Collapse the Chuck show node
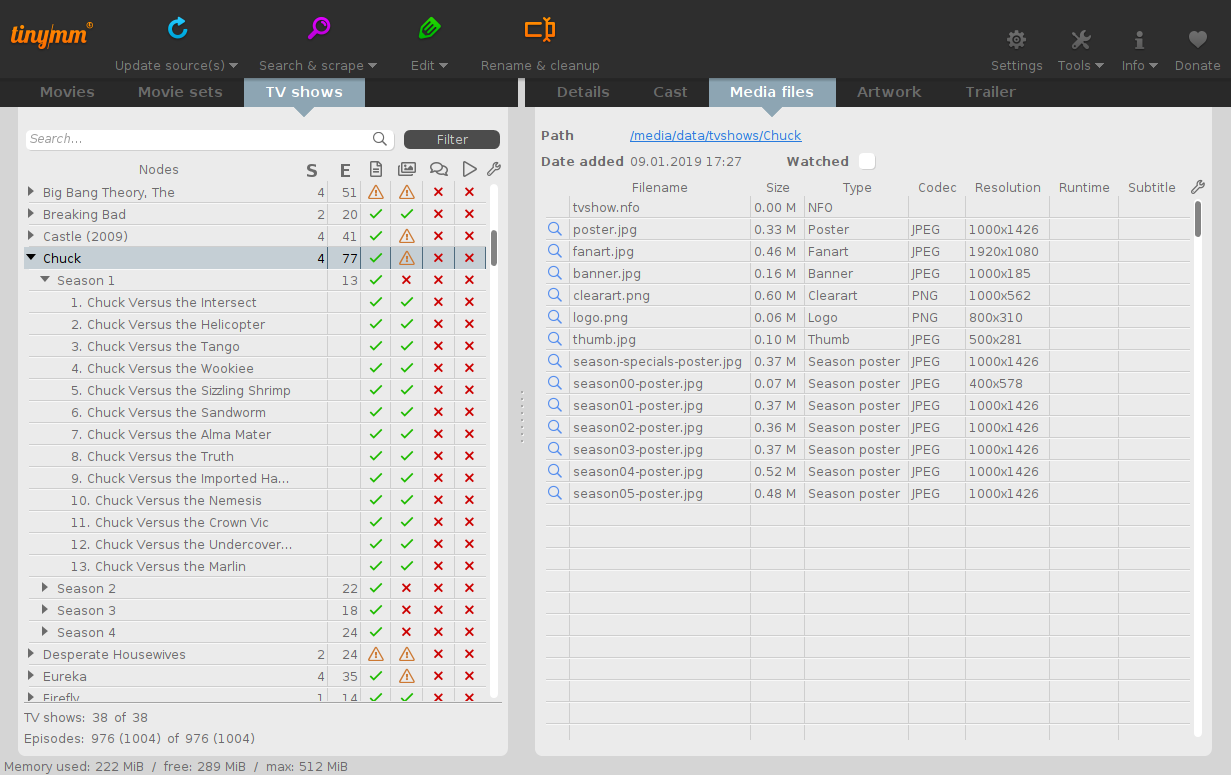The image size is (1231, 775). tap(31, 258)
